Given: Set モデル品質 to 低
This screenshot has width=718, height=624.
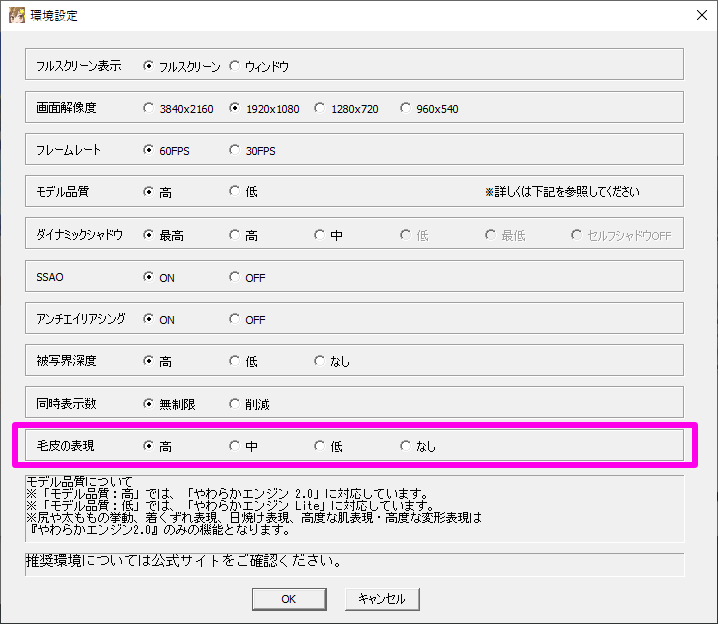Looking at the screenshot, I should click(x=235, y=192).
